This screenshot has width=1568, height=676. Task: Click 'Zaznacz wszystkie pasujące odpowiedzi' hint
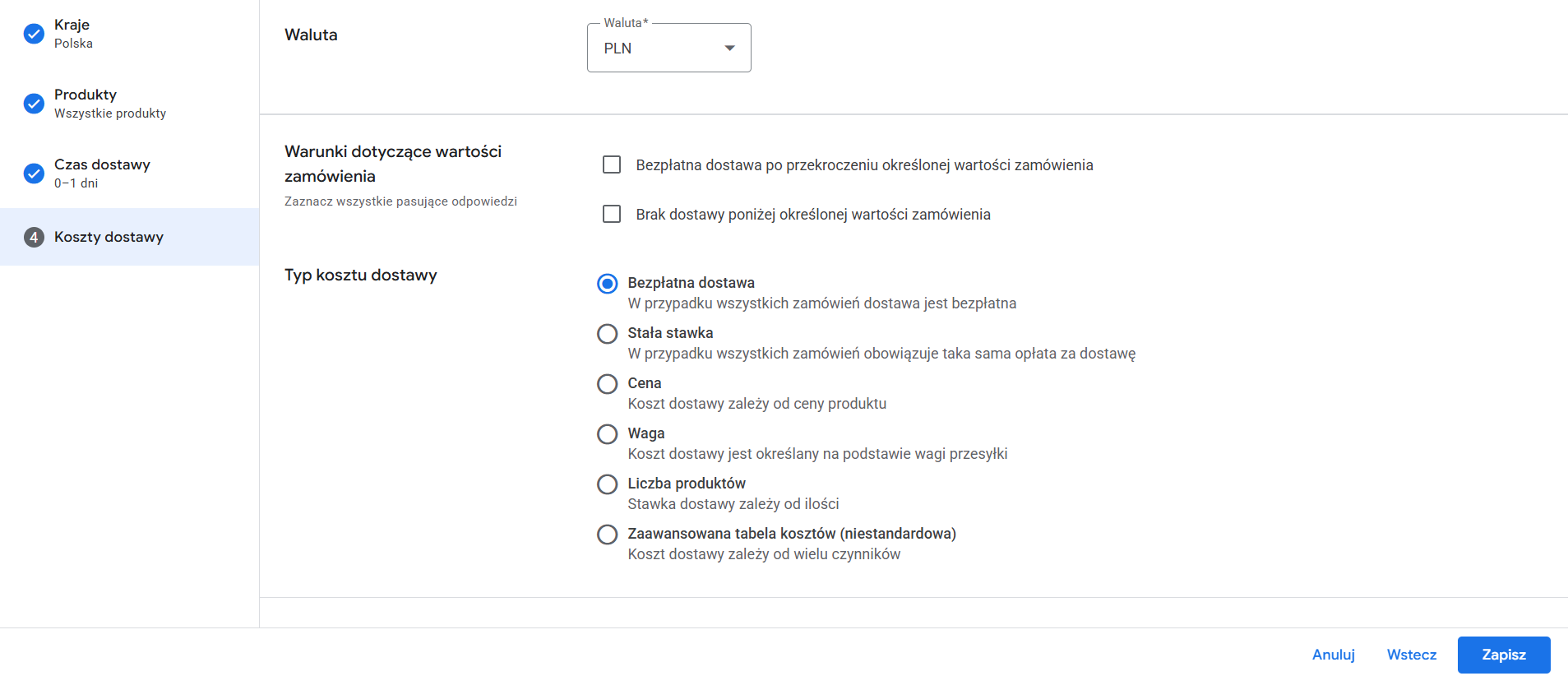[x=400, y=201]
